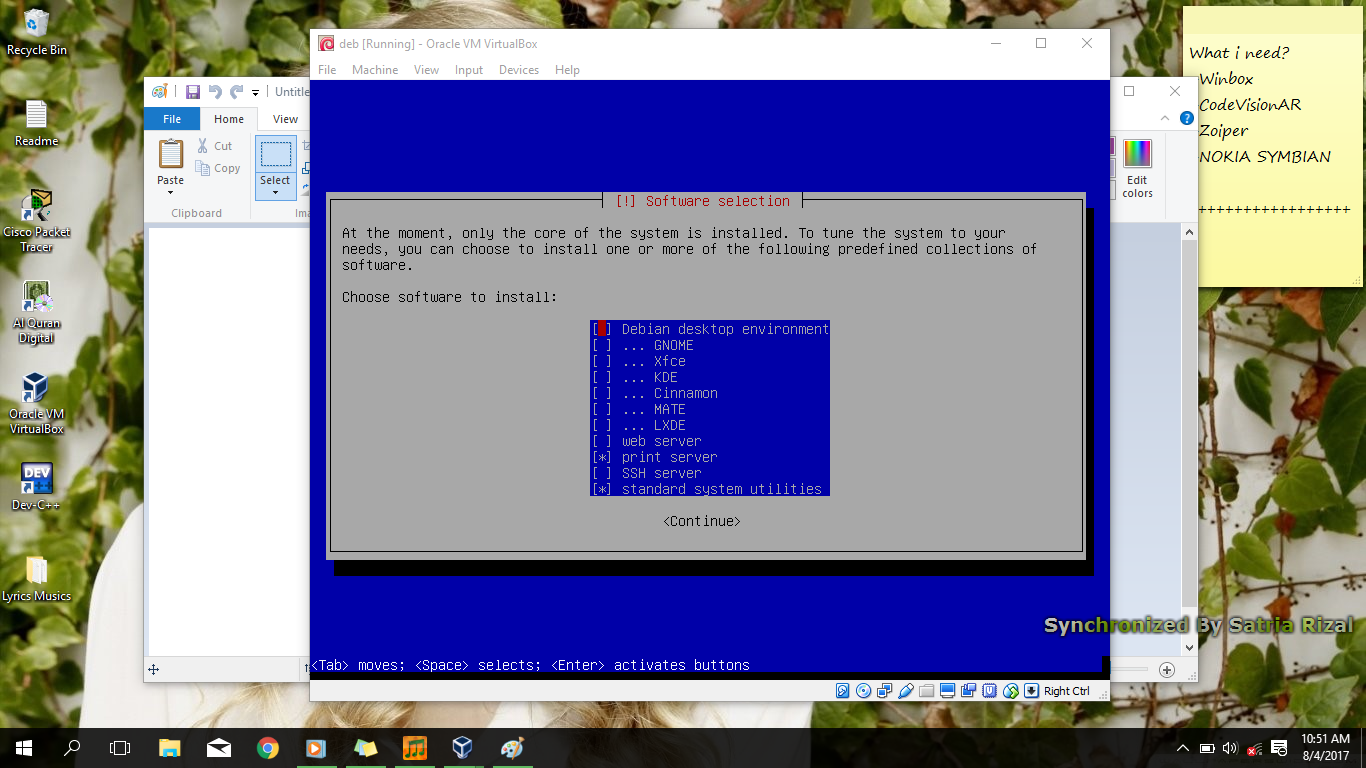Toggle the web server checkbox
This screenshot has width=1366, height=768.
pos(602,441)
